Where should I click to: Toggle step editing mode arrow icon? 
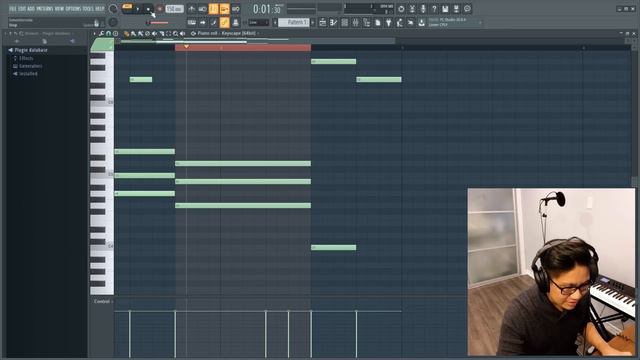(x=202, y=22)
